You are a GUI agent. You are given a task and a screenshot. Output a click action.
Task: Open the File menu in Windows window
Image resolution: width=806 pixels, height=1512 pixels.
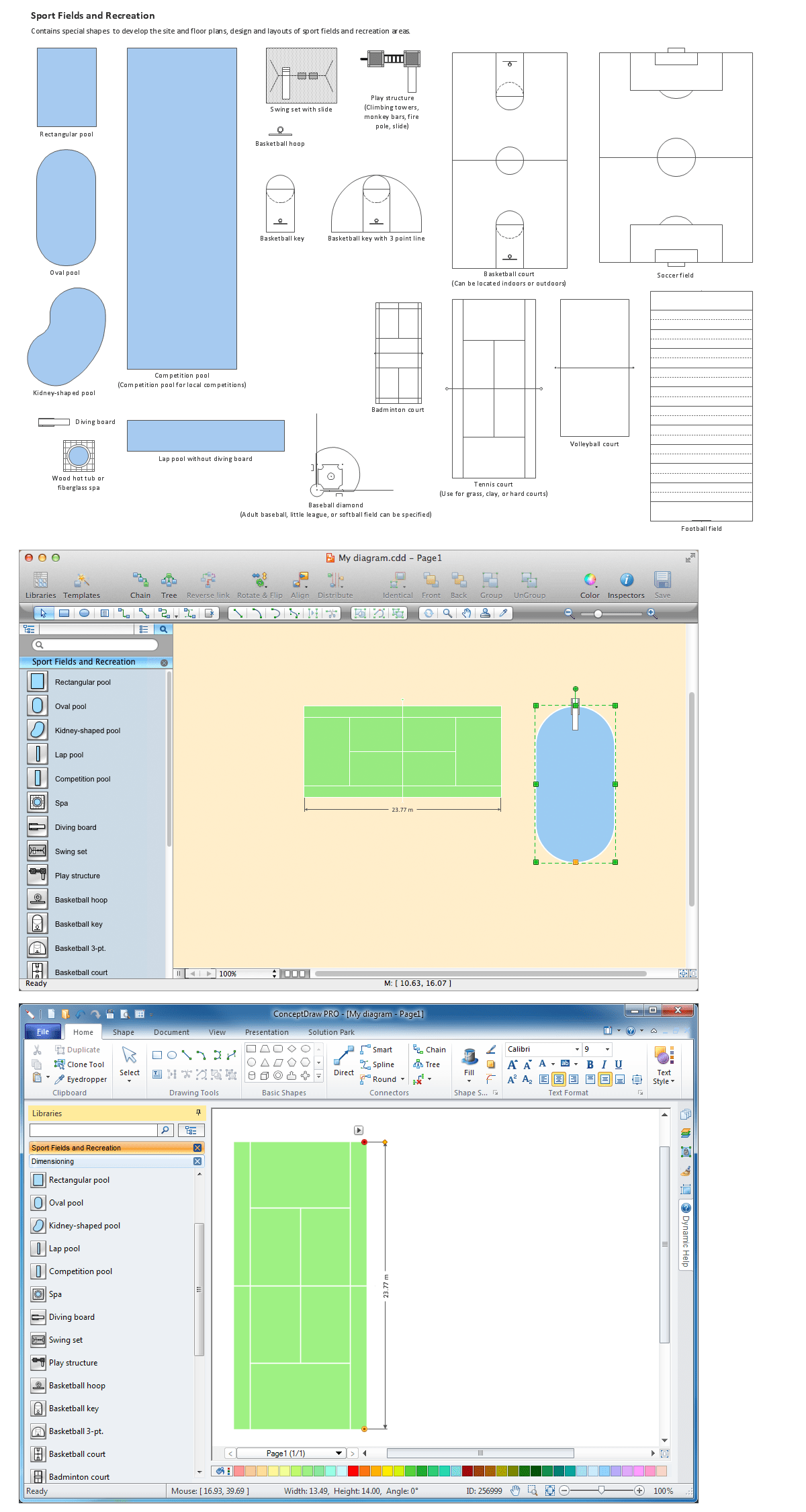pos(43,1032)
